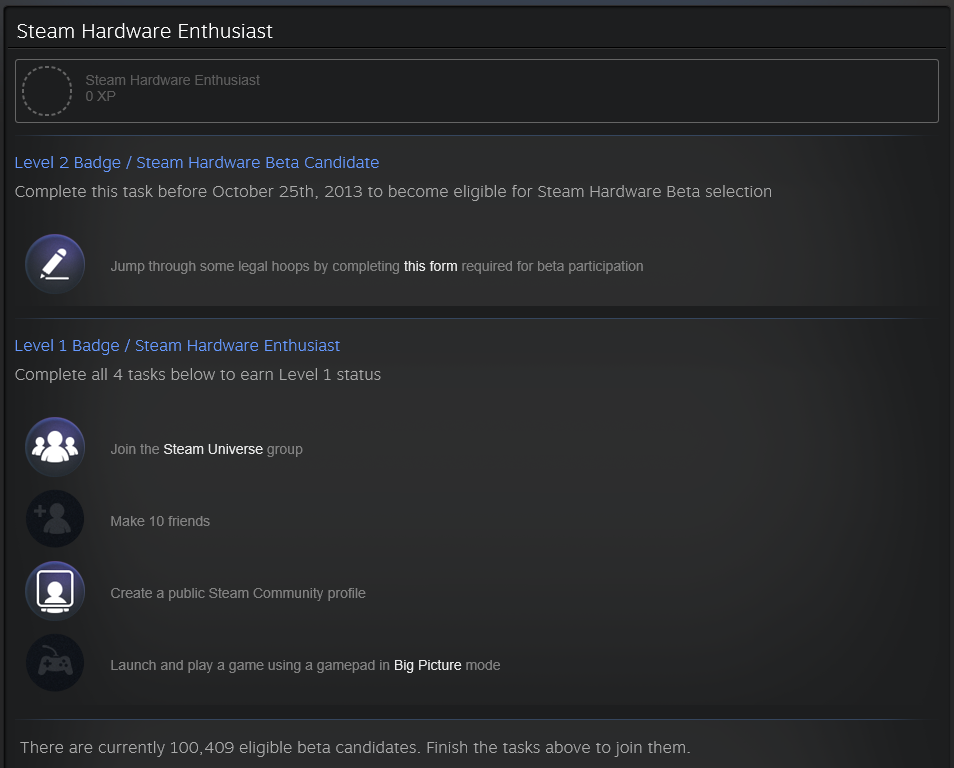Click Level 1 Badge / Steam Hardware Enthusiast heading

[x=177, y=346]
